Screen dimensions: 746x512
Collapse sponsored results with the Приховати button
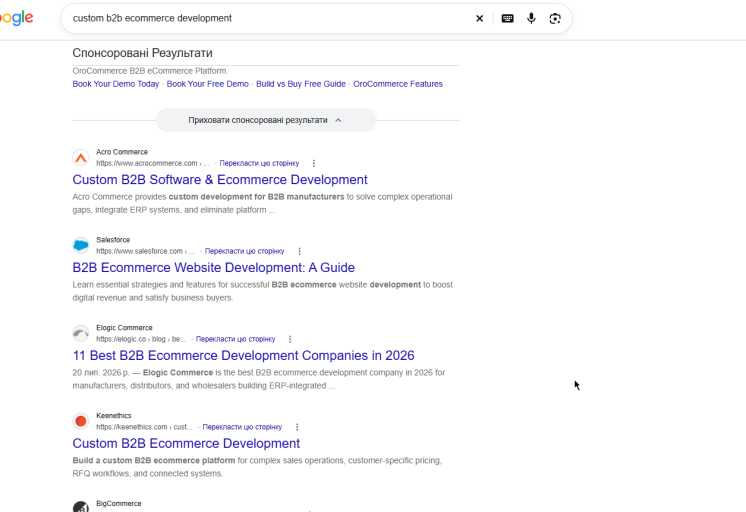[266, 120]
